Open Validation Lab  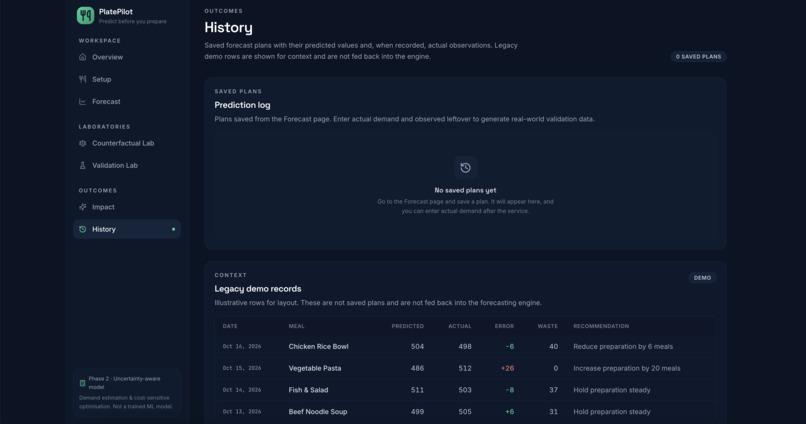click(x=127, y=165)
